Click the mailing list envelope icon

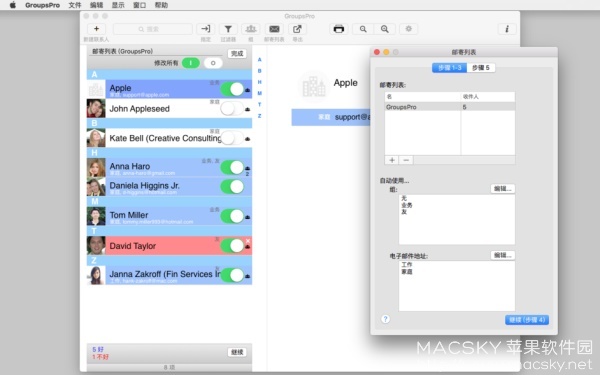(274, 29)
